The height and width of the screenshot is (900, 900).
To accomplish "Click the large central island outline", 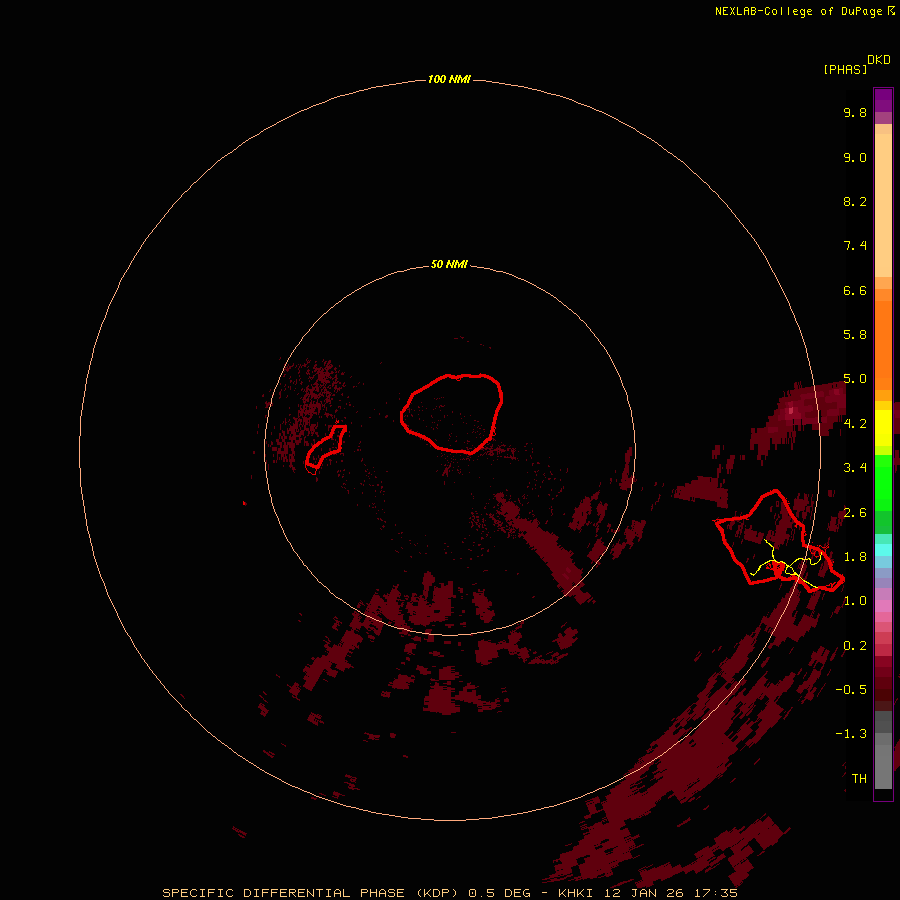I will 452,413.
